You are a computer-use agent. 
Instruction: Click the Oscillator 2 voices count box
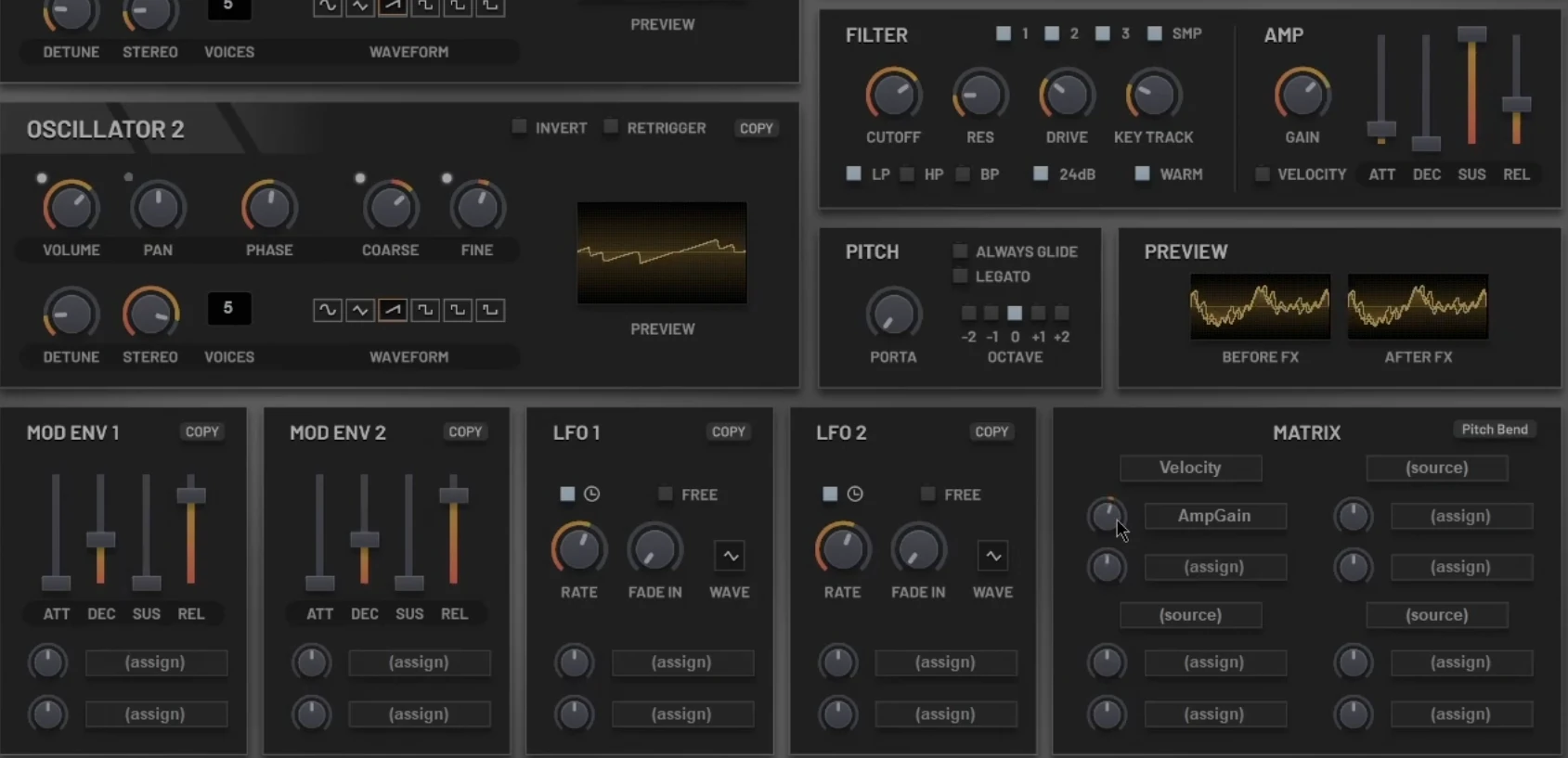228,308
